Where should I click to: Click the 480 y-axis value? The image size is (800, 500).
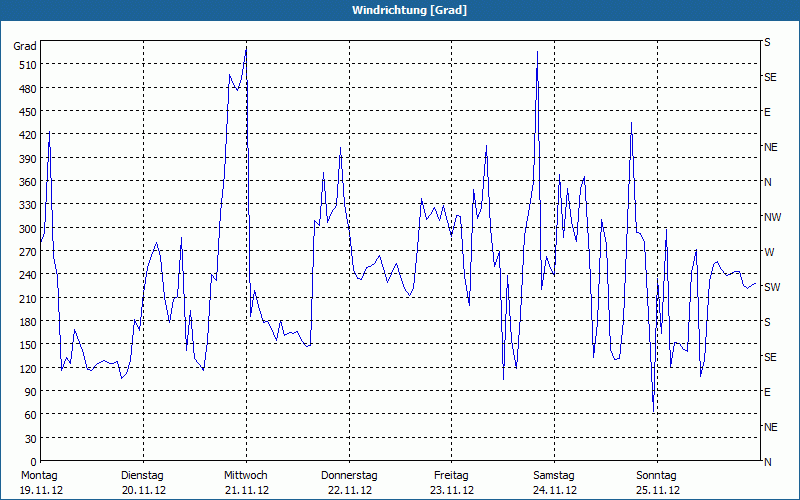tap(28, 89)
